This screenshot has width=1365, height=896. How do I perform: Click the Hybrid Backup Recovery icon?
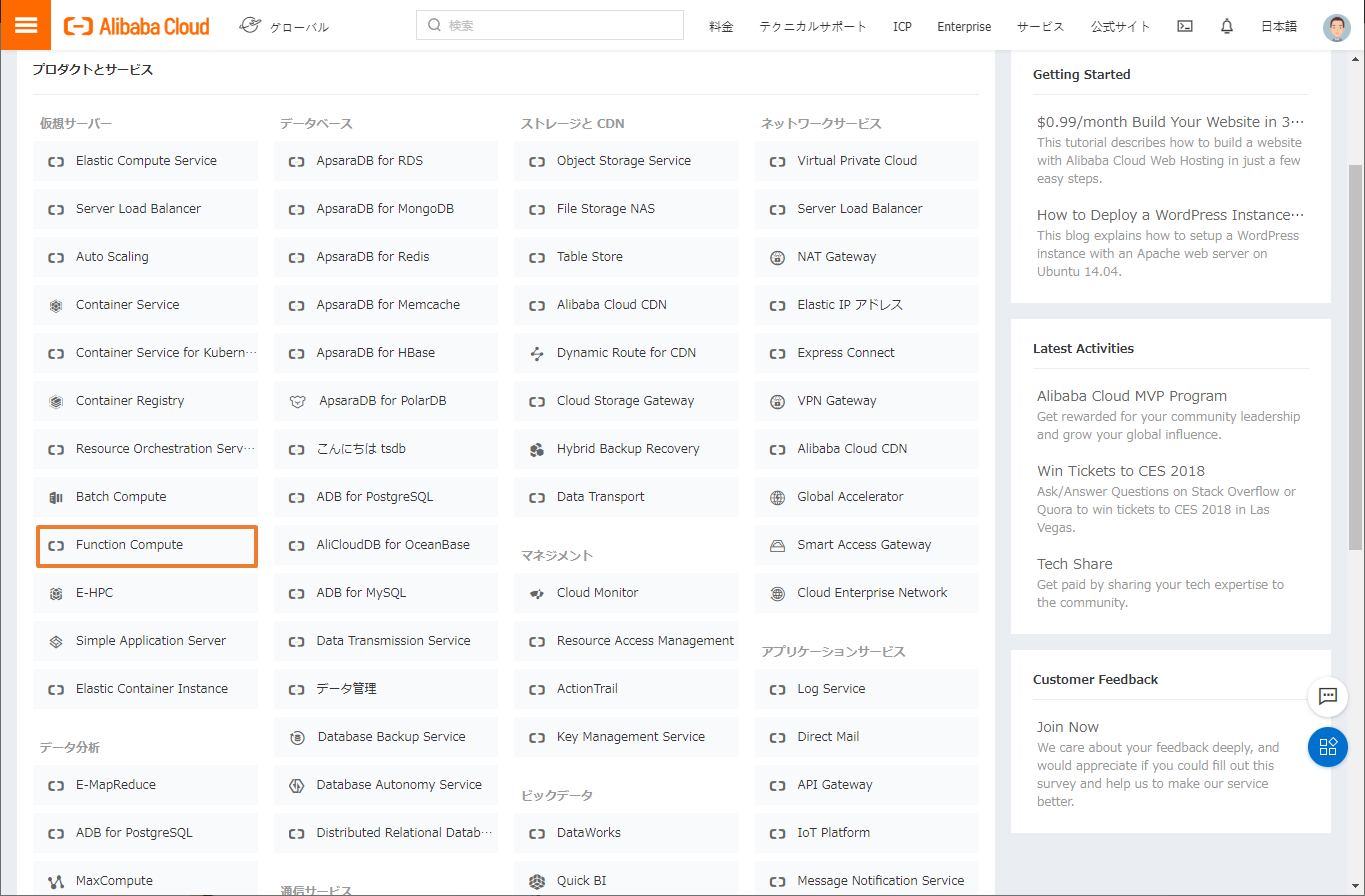pyautogui.click(x=537, y=449)
